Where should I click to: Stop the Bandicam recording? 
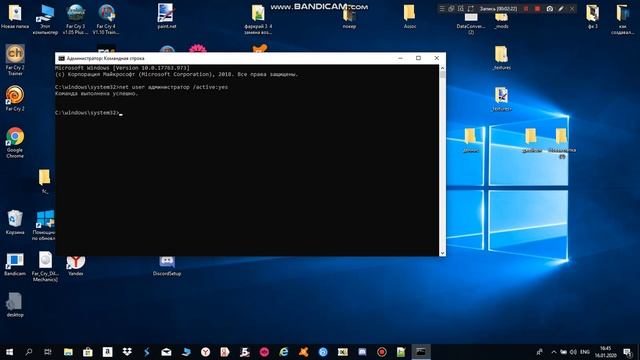point(537,9)
